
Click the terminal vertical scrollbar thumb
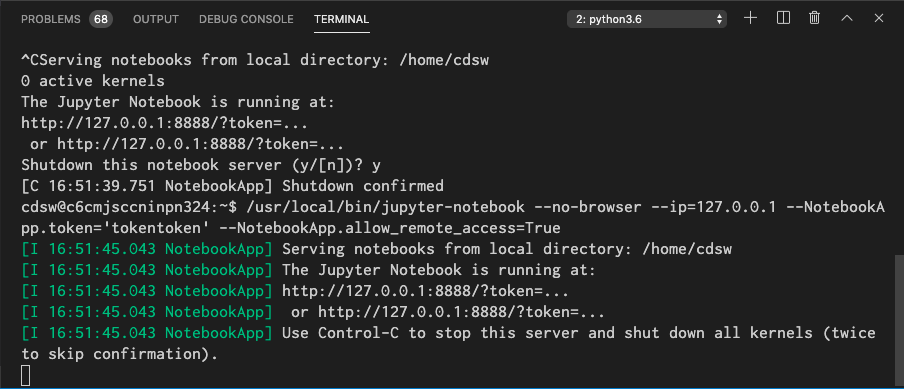point(900,320)
